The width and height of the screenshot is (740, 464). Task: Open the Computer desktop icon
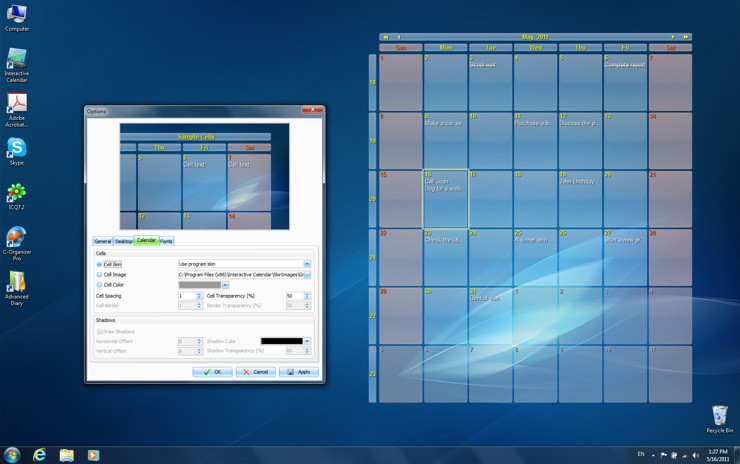point(17,18)
